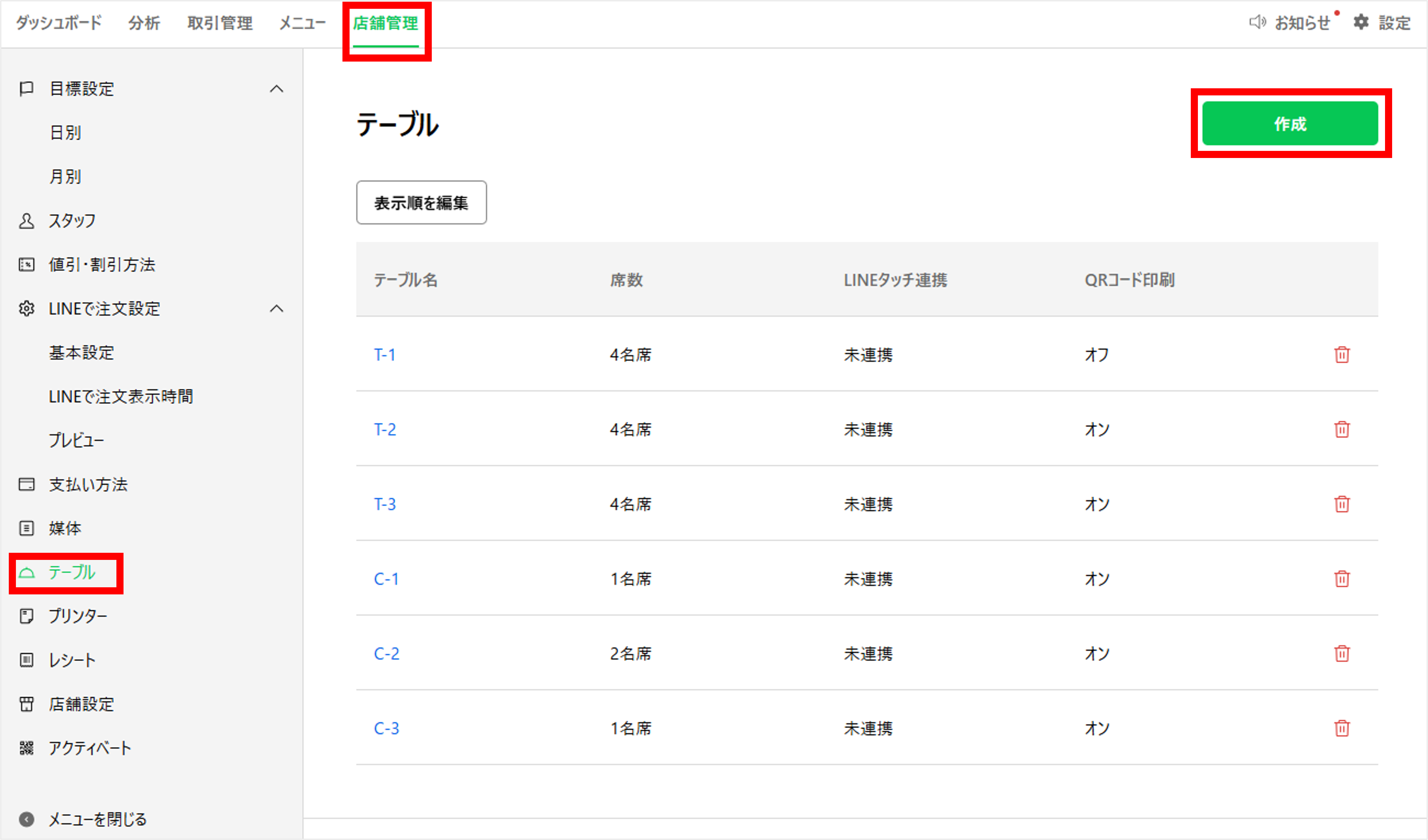Image resolution: width=1428 pixels, height=840 pixels.
Task: Click the printer icon beside プリンター
Action: point(26,616)
